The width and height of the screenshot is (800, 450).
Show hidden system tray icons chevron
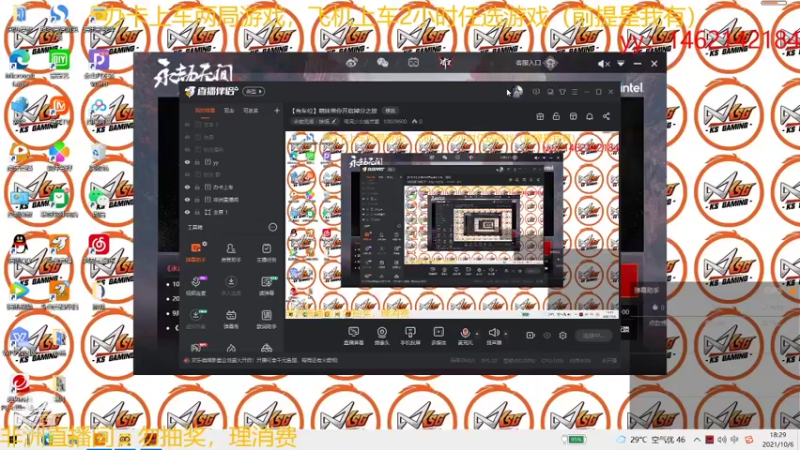[696, 439]
